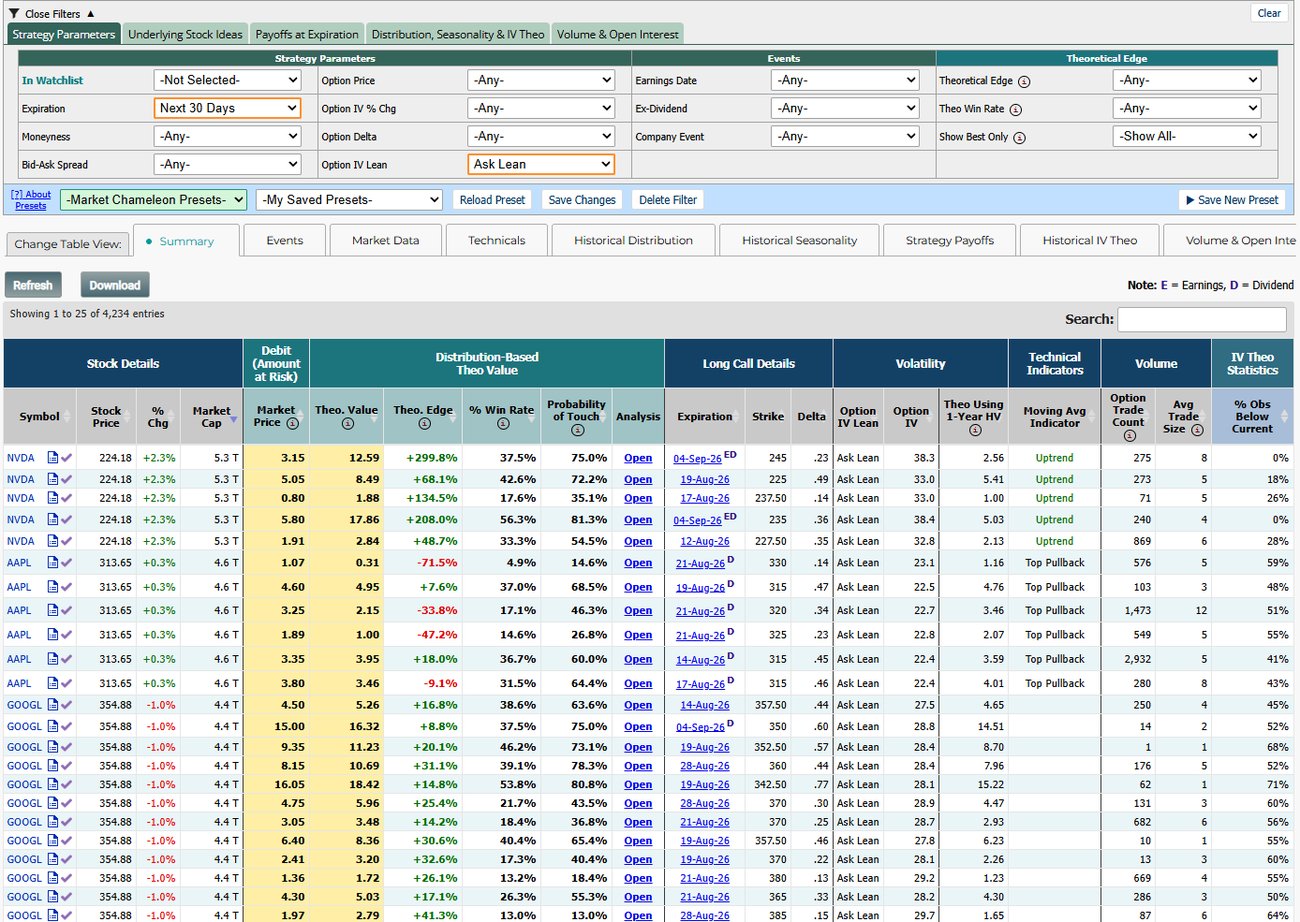Select the Events table view tab
Image resolution: width=1300 pixels, height=922 pixels.
point(285,241)
